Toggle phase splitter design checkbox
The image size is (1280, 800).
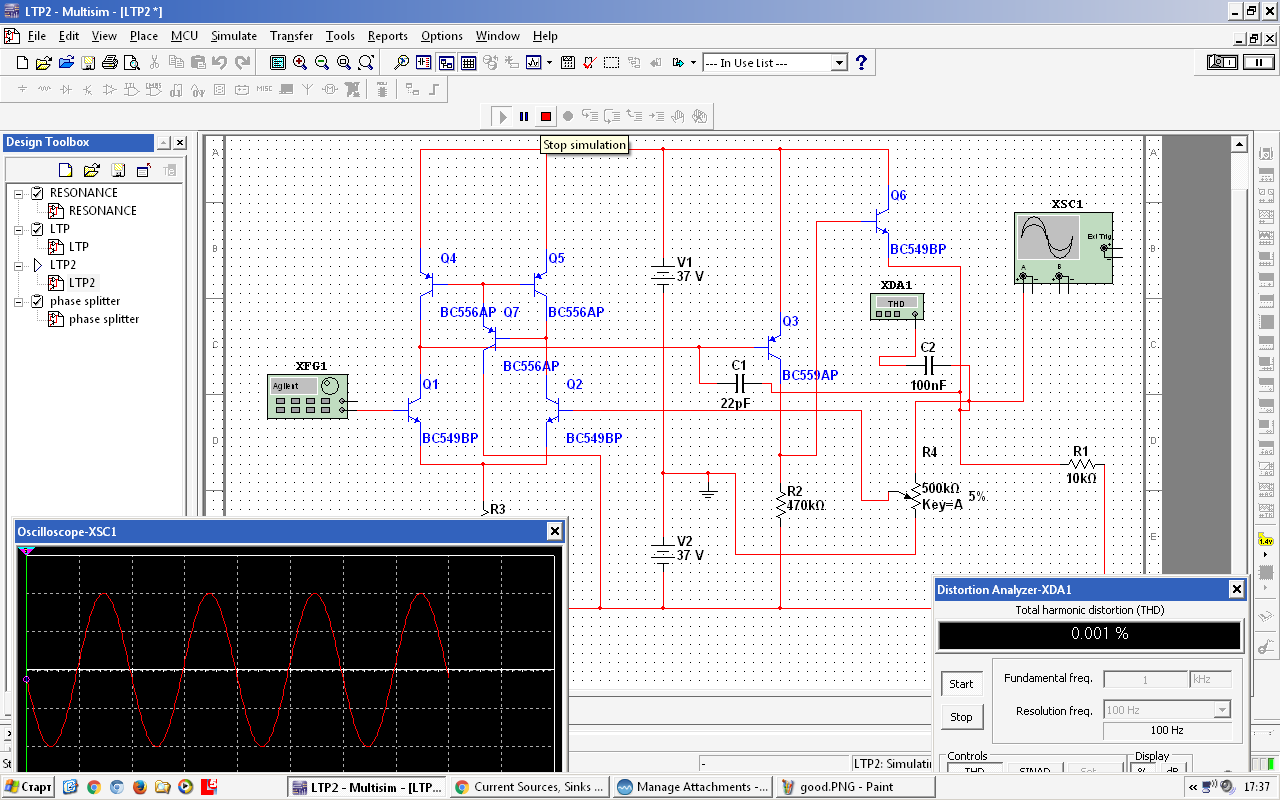38,301
